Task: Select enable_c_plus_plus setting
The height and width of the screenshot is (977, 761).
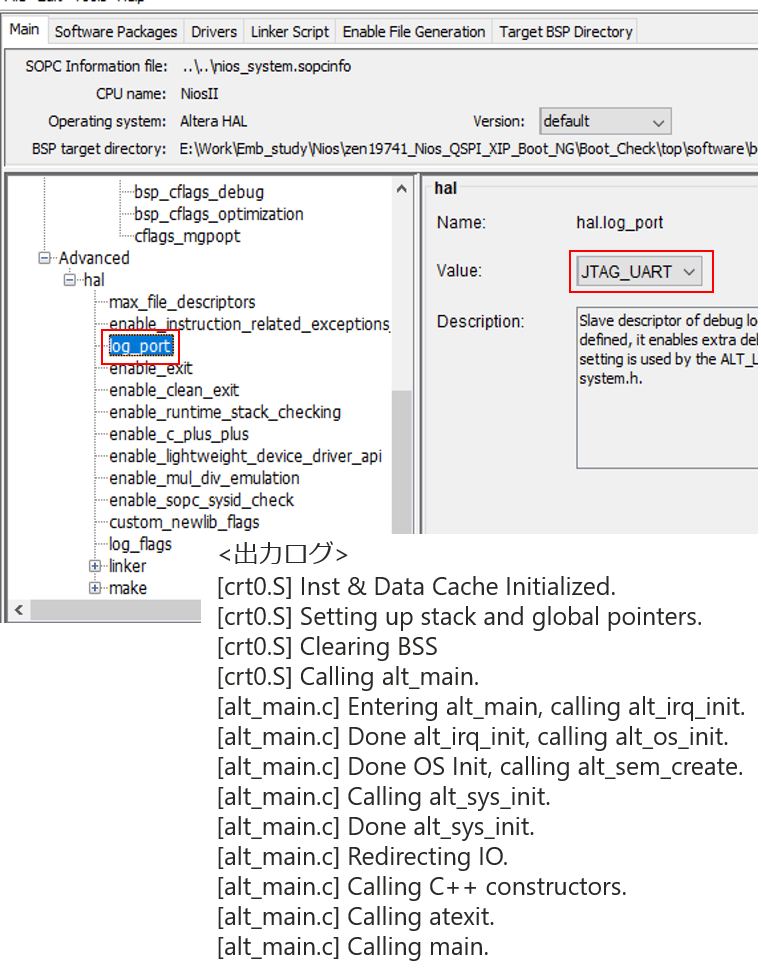Action: coord(179,434)
